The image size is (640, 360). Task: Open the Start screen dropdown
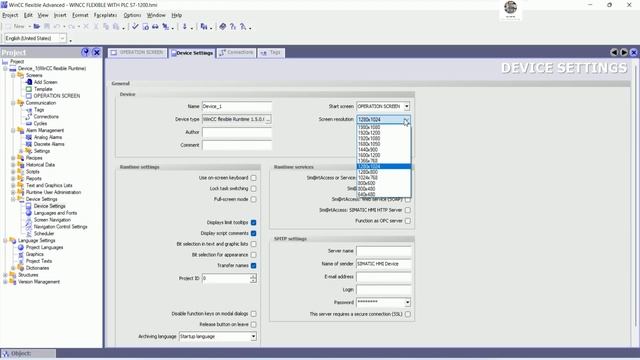click(x=407, y=107)
